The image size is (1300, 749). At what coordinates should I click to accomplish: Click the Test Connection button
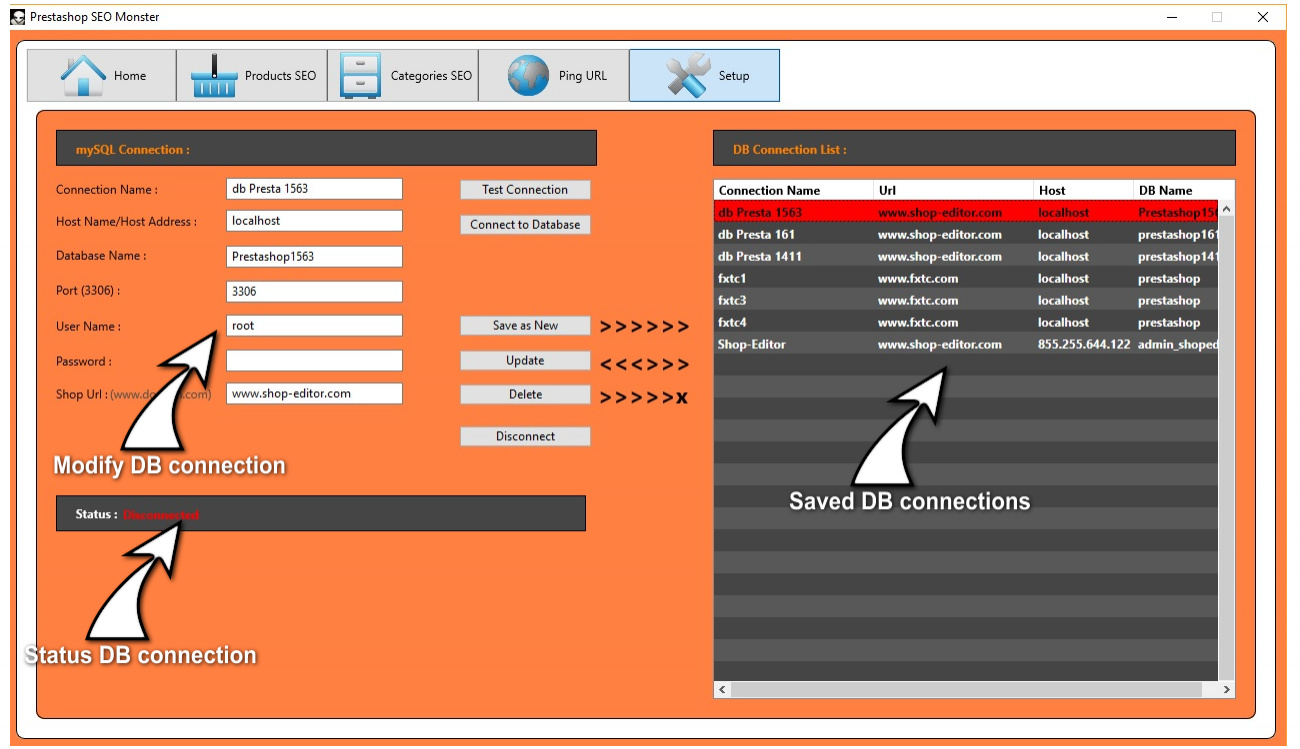tap(525, 190)
